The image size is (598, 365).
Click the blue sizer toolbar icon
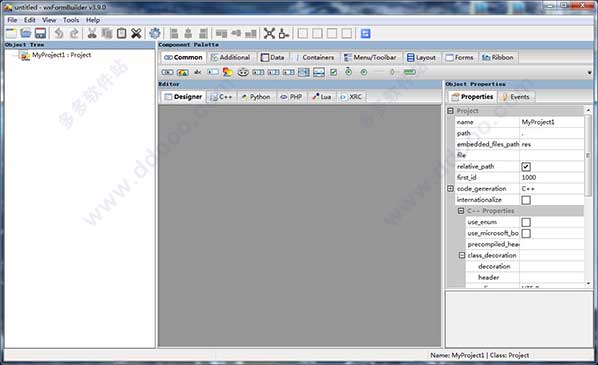tap(365, 33)
